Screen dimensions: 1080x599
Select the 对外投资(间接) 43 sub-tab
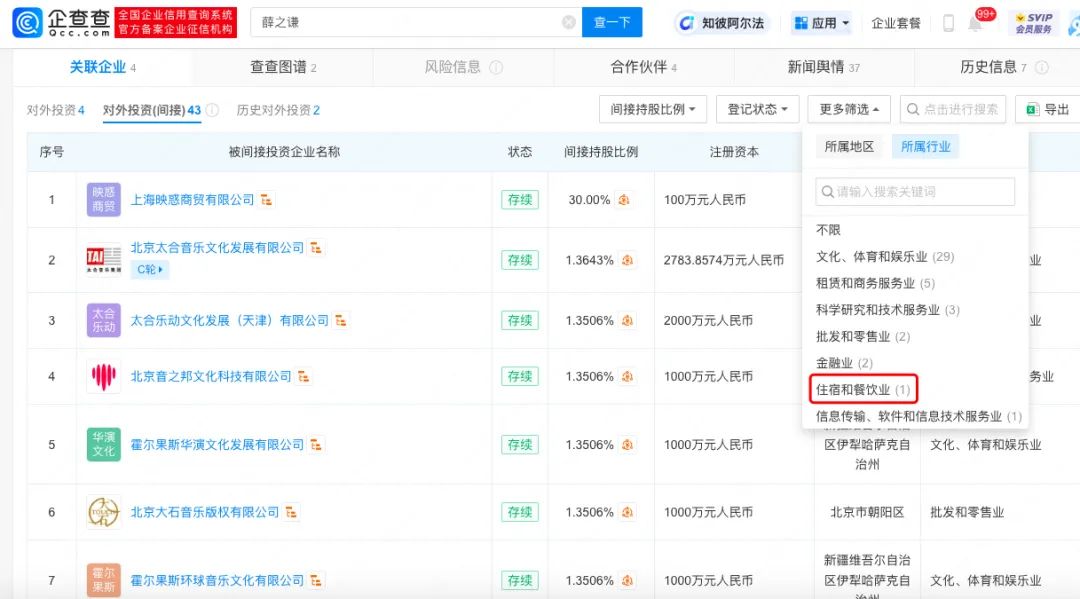(152, 110)
